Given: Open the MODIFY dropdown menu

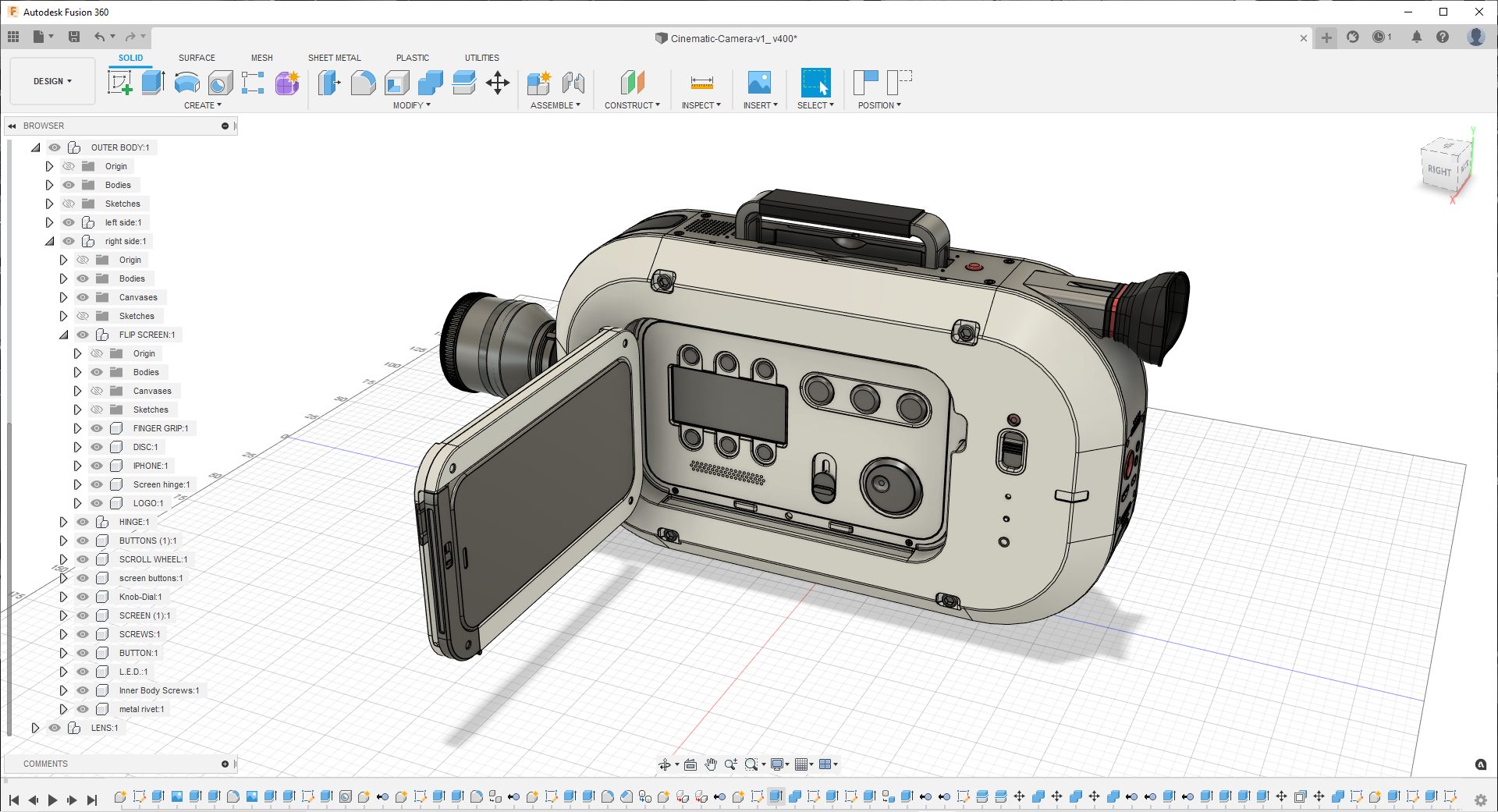Looking at the screenshot, I should click(x=411, y=105).
